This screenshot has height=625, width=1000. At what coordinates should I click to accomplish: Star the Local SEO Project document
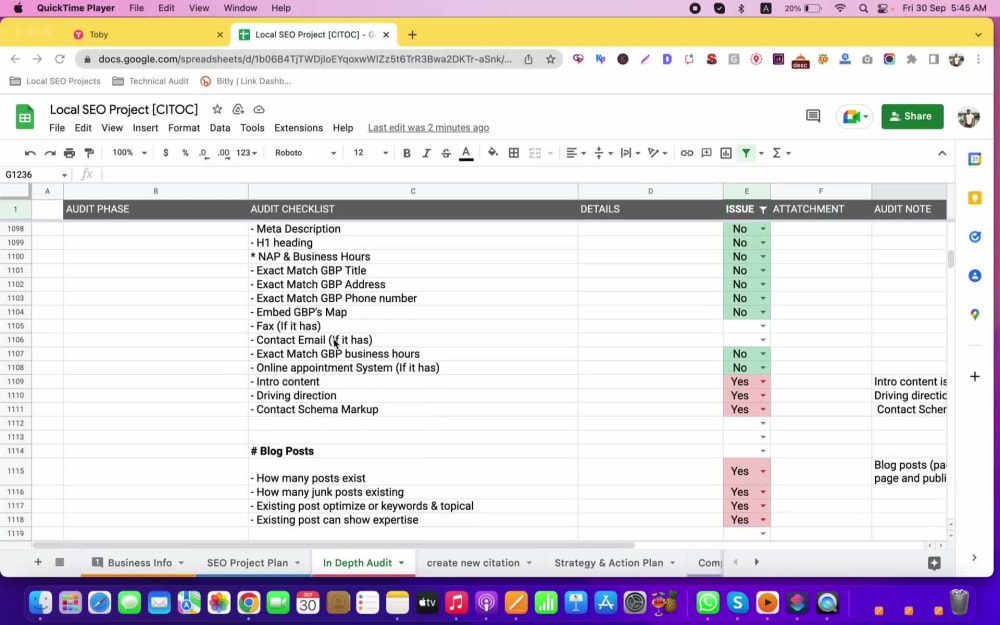217,109
